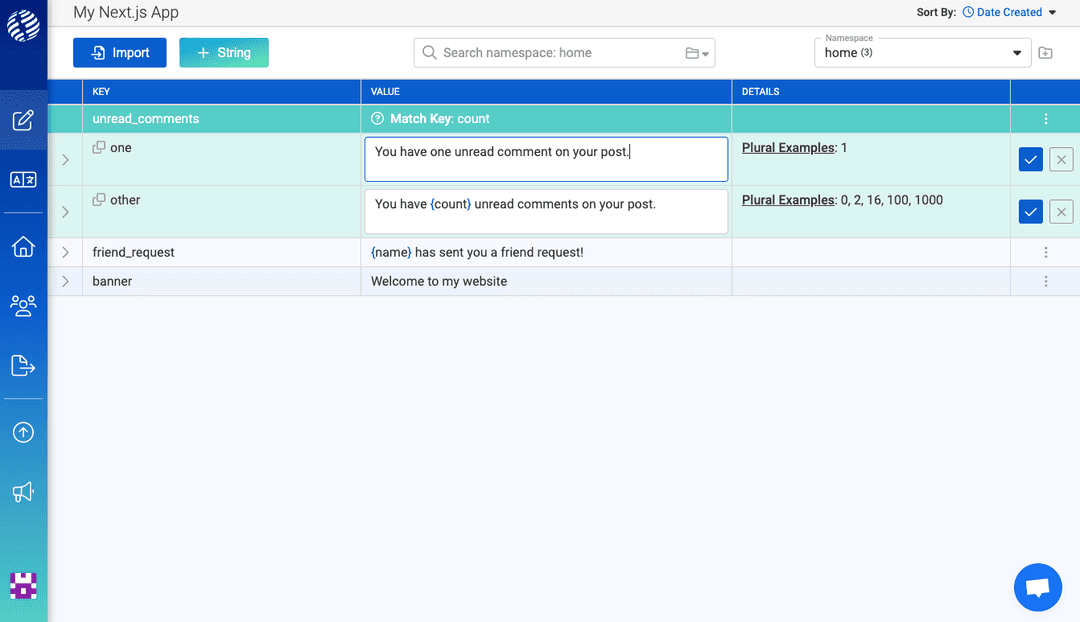This screenshot has height=622, width=1080.
Task: Open the team members icon in sidebar
Action: [23, 306]
